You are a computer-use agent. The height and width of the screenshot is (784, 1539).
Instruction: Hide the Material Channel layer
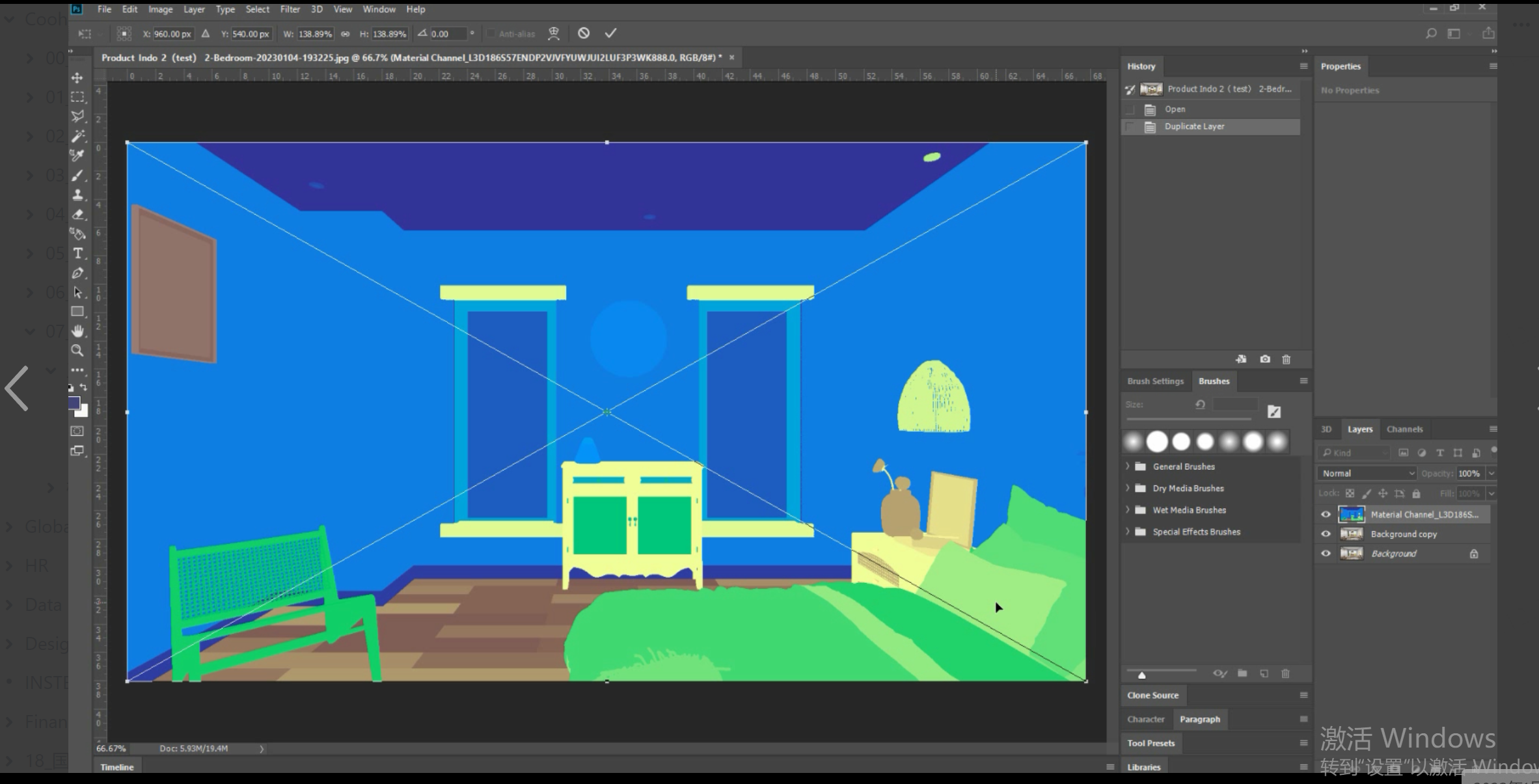point(1326,514)
